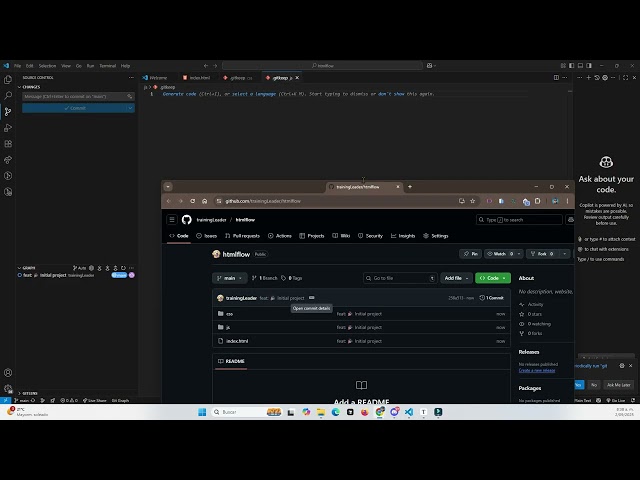Click the 1 Branch link

coord(264,278)
